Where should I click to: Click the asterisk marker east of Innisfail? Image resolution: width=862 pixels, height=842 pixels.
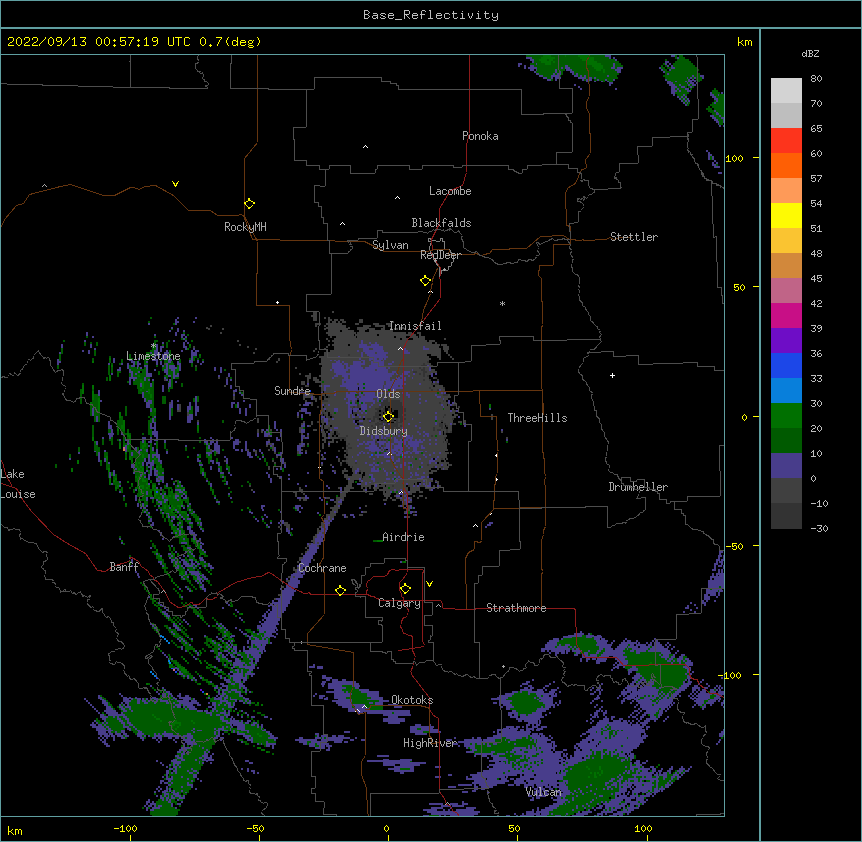click(502, 304)
